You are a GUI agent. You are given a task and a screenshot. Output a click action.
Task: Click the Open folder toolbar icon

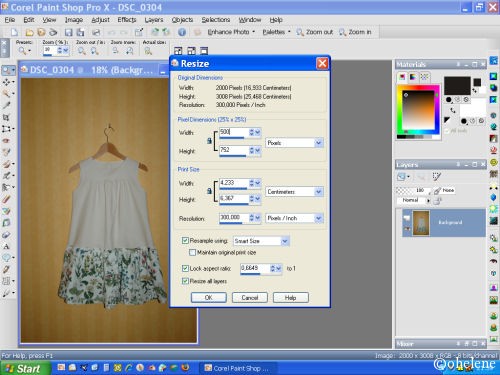(29, 32)
